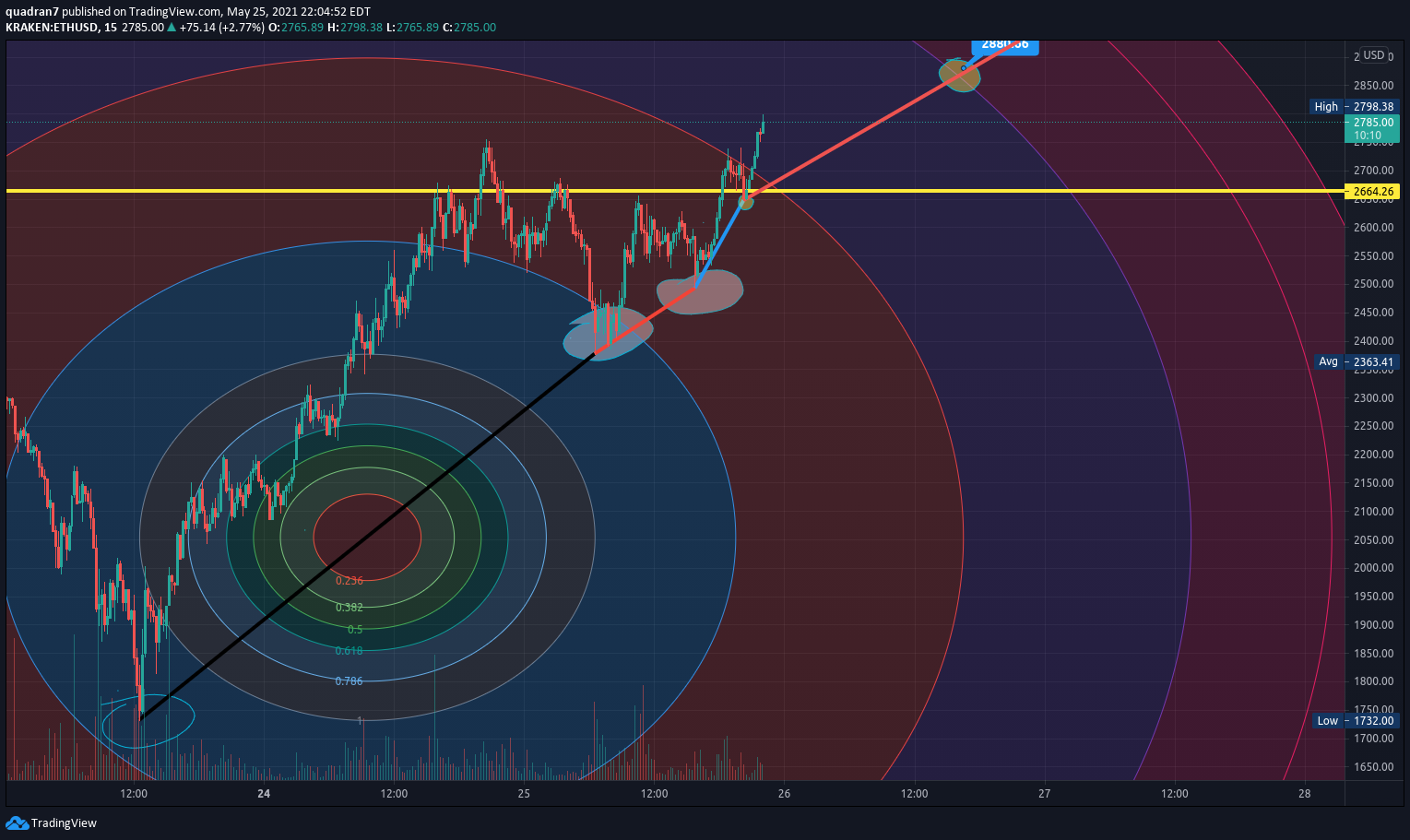The image size is (1410, 840).
Task: Click the 1650.00 price axis label
Action: (1373, 767)
